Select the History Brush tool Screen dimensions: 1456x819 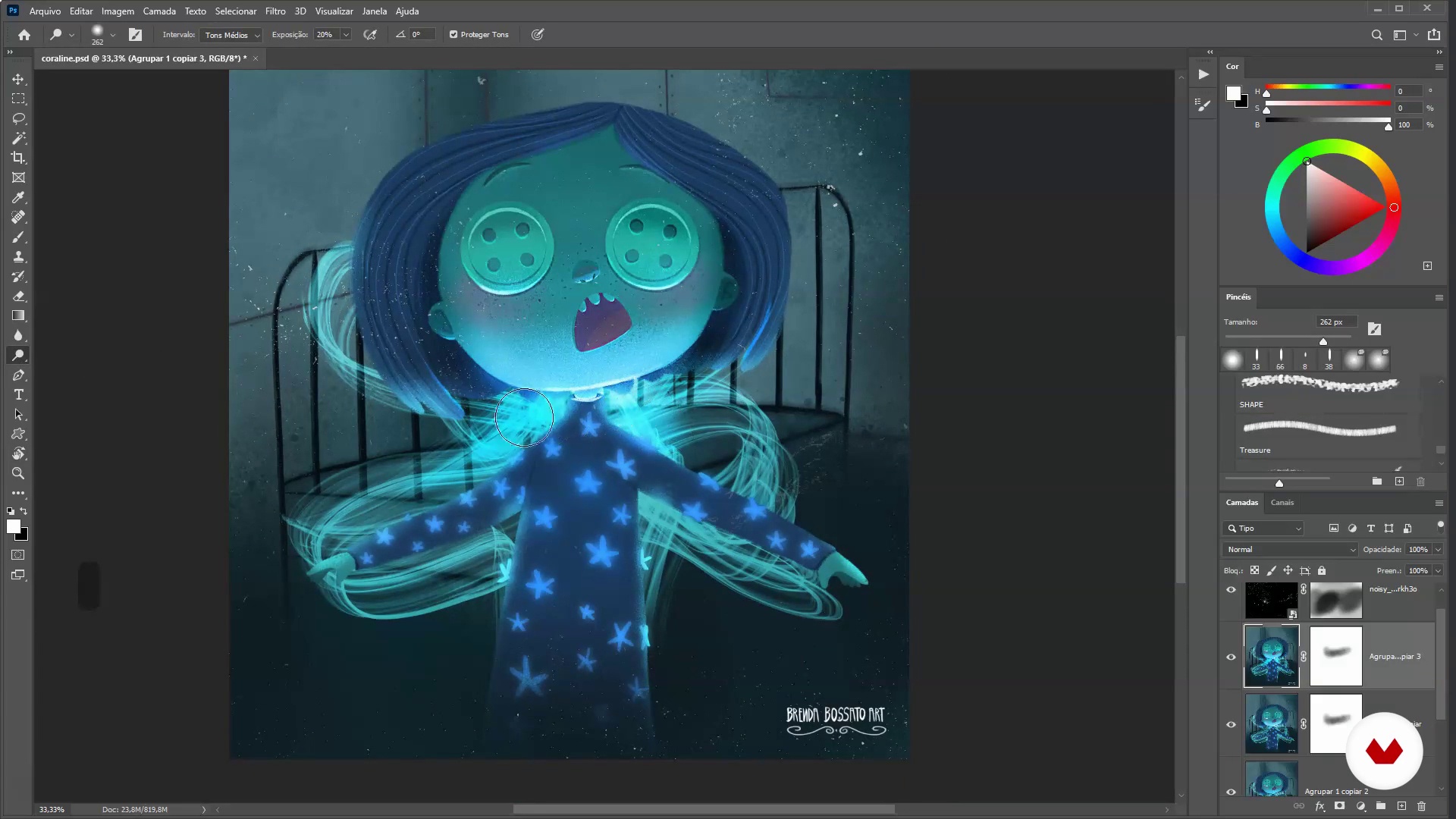coord(18,276)
